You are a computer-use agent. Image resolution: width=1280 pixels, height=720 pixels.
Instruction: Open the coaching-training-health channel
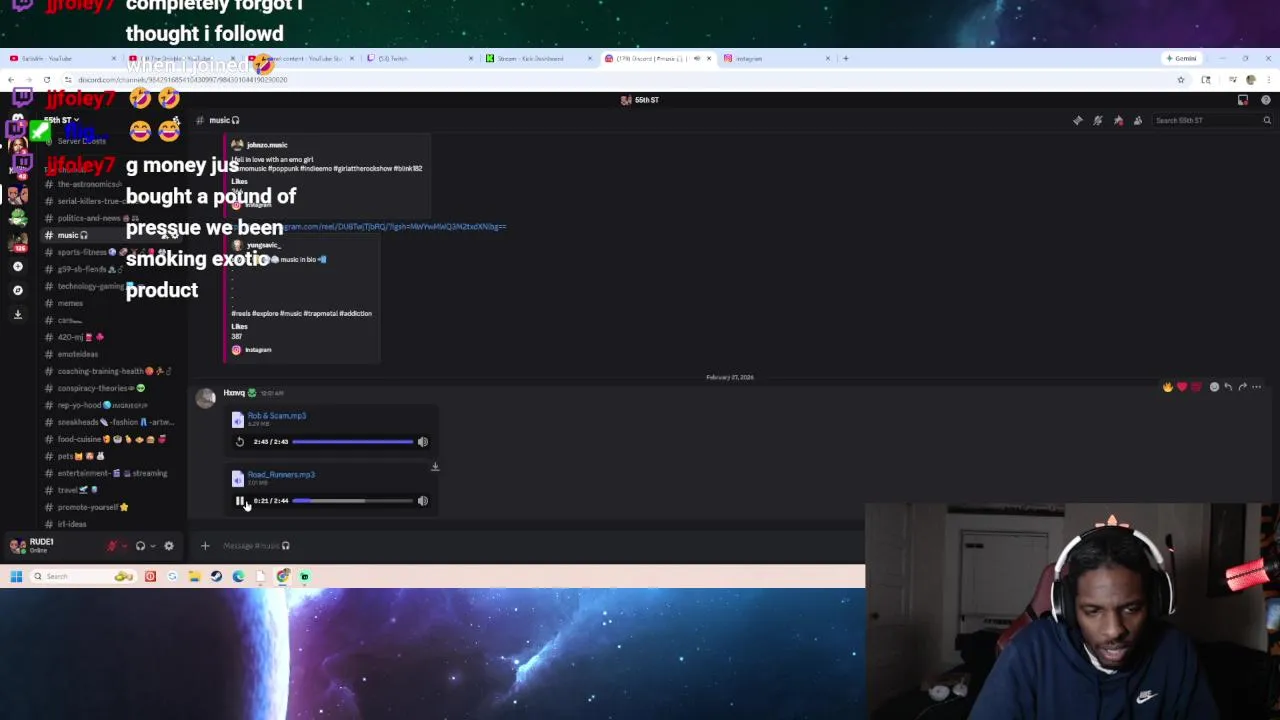click(112, 371)
